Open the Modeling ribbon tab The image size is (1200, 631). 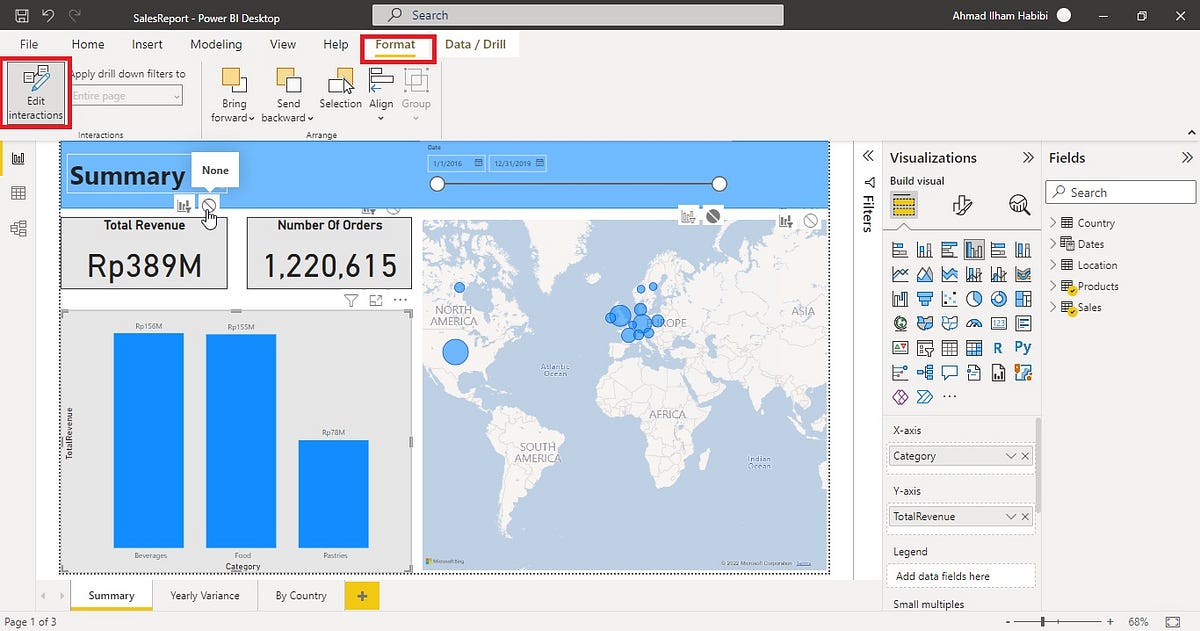216,44
